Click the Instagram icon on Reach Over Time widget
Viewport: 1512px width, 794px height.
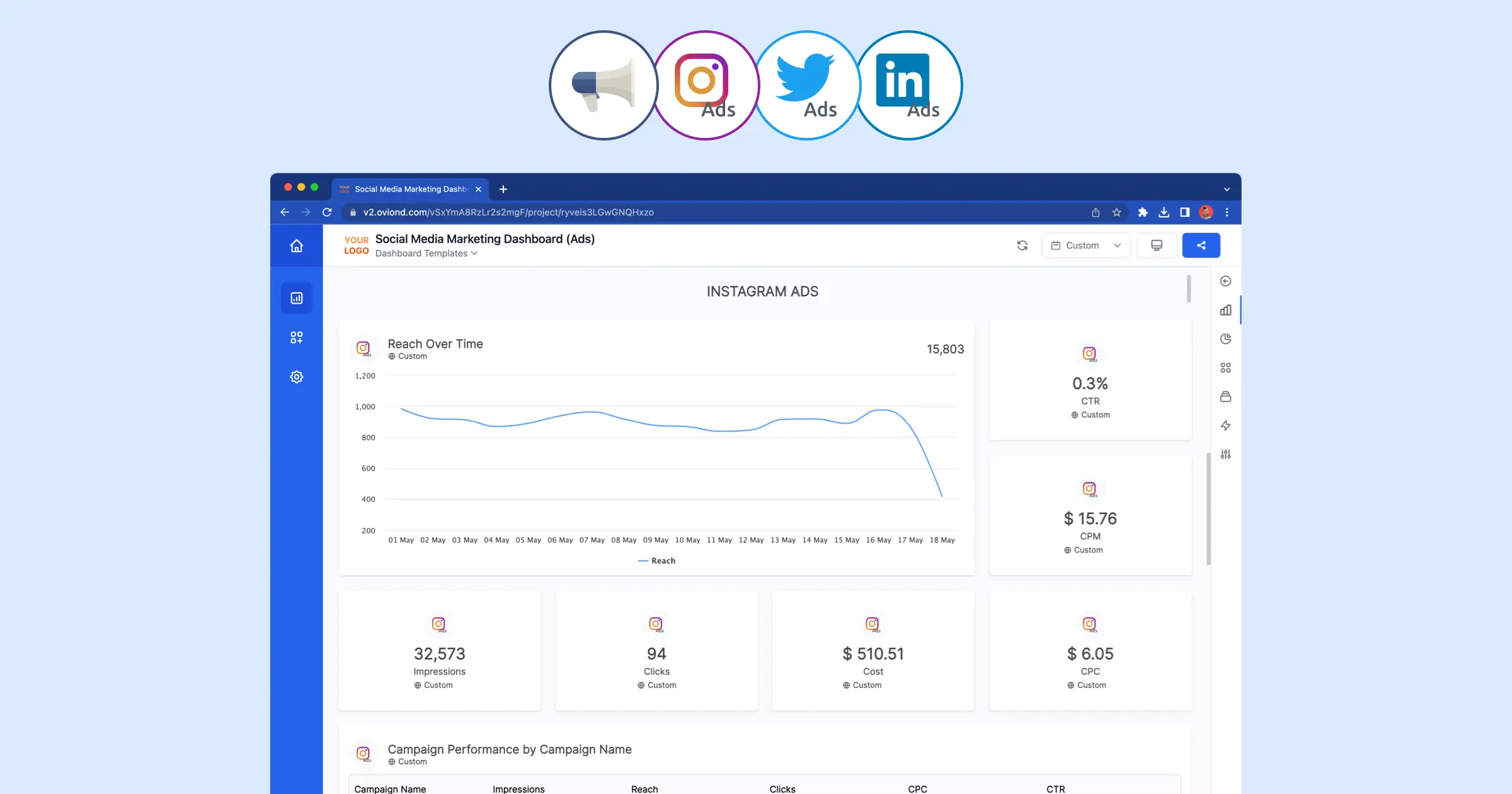coord(364,348)
